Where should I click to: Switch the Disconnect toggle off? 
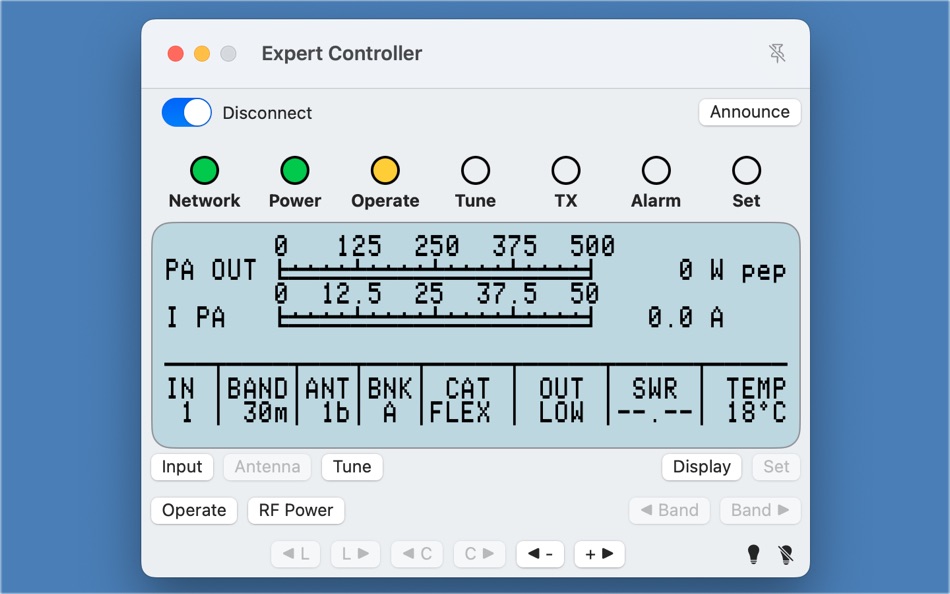[185, 112]
